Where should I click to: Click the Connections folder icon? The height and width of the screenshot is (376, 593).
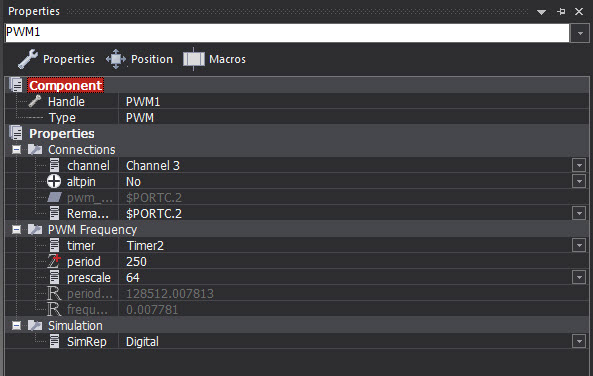click(x=35, y=149)
